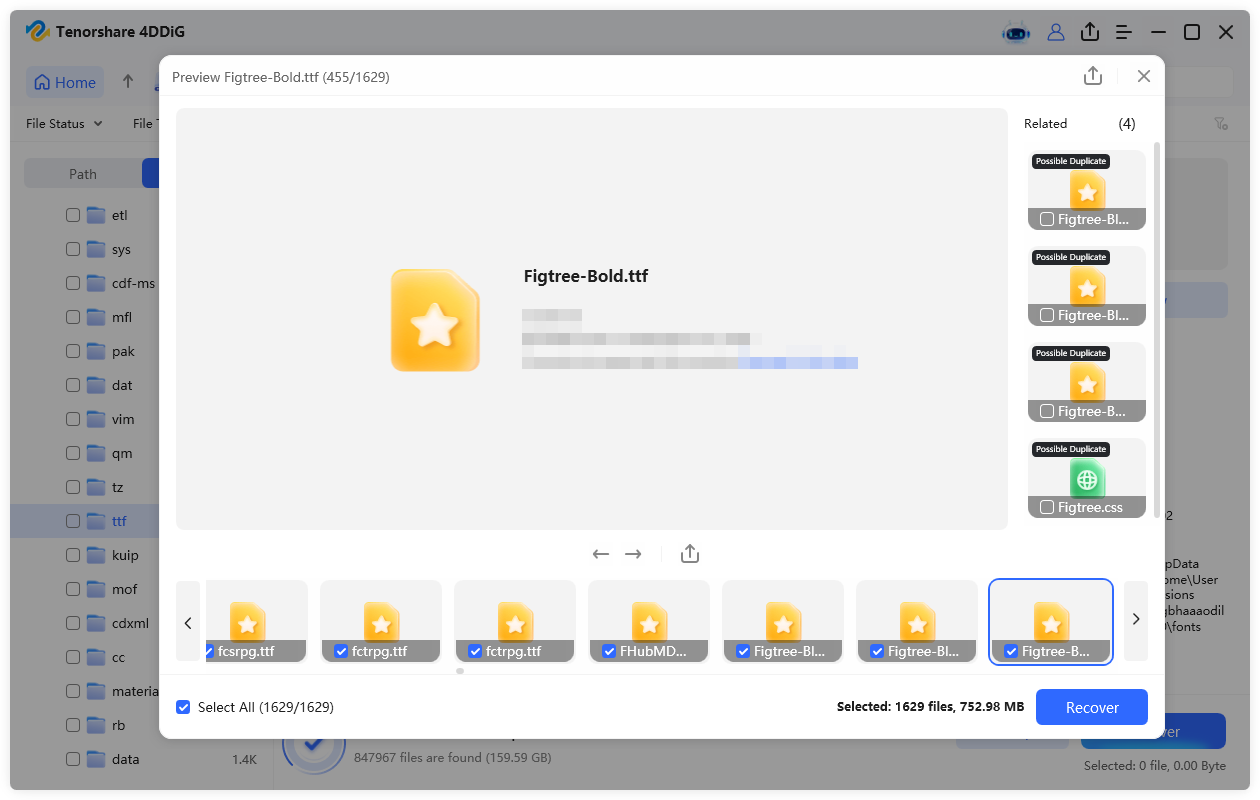This screenshot has height=800, width=1260.
Task: Click the Related panel vertical scrollbar
Action: point(1157,330)
